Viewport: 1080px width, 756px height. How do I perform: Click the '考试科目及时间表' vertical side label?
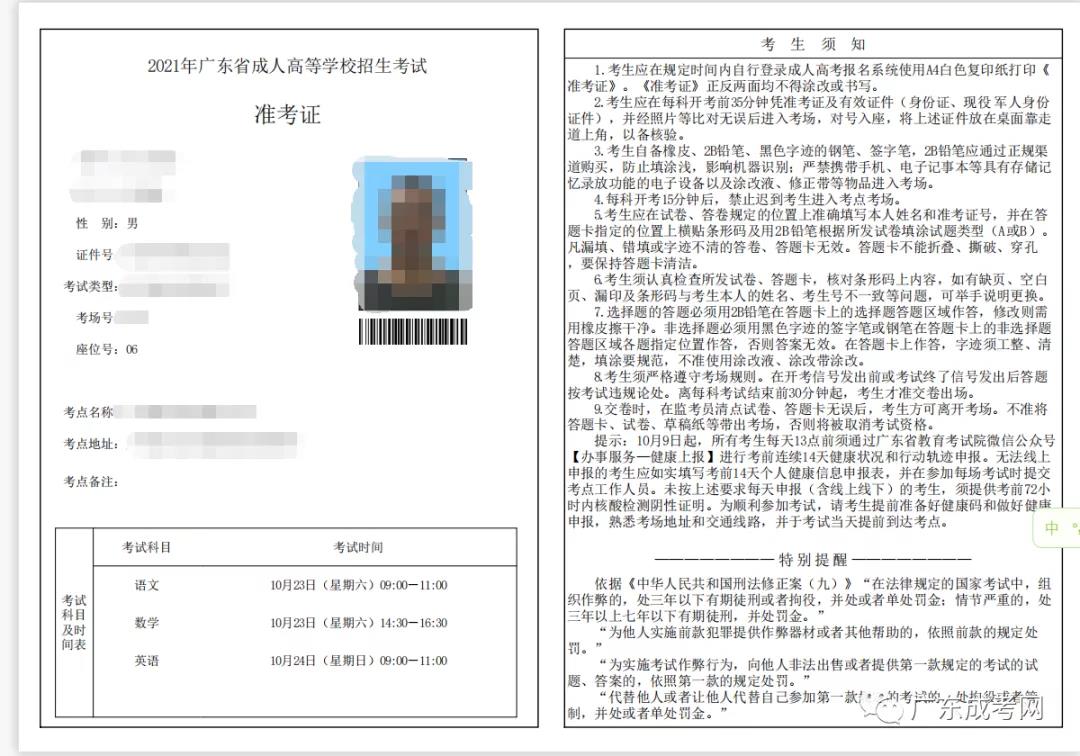74,622
